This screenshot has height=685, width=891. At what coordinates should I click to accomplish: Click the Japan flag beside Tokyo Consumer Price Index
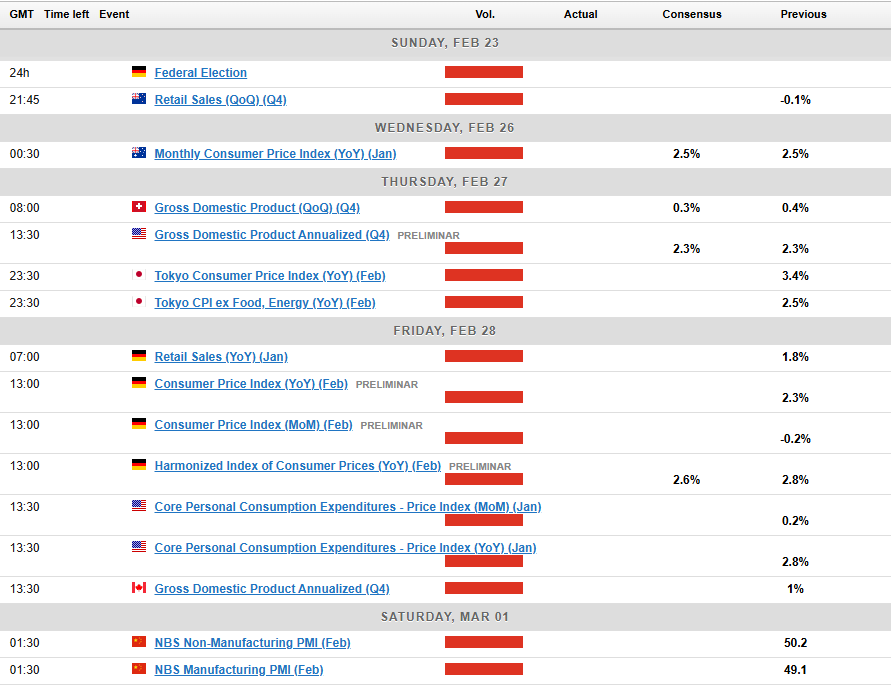click(x=139, y=276)
